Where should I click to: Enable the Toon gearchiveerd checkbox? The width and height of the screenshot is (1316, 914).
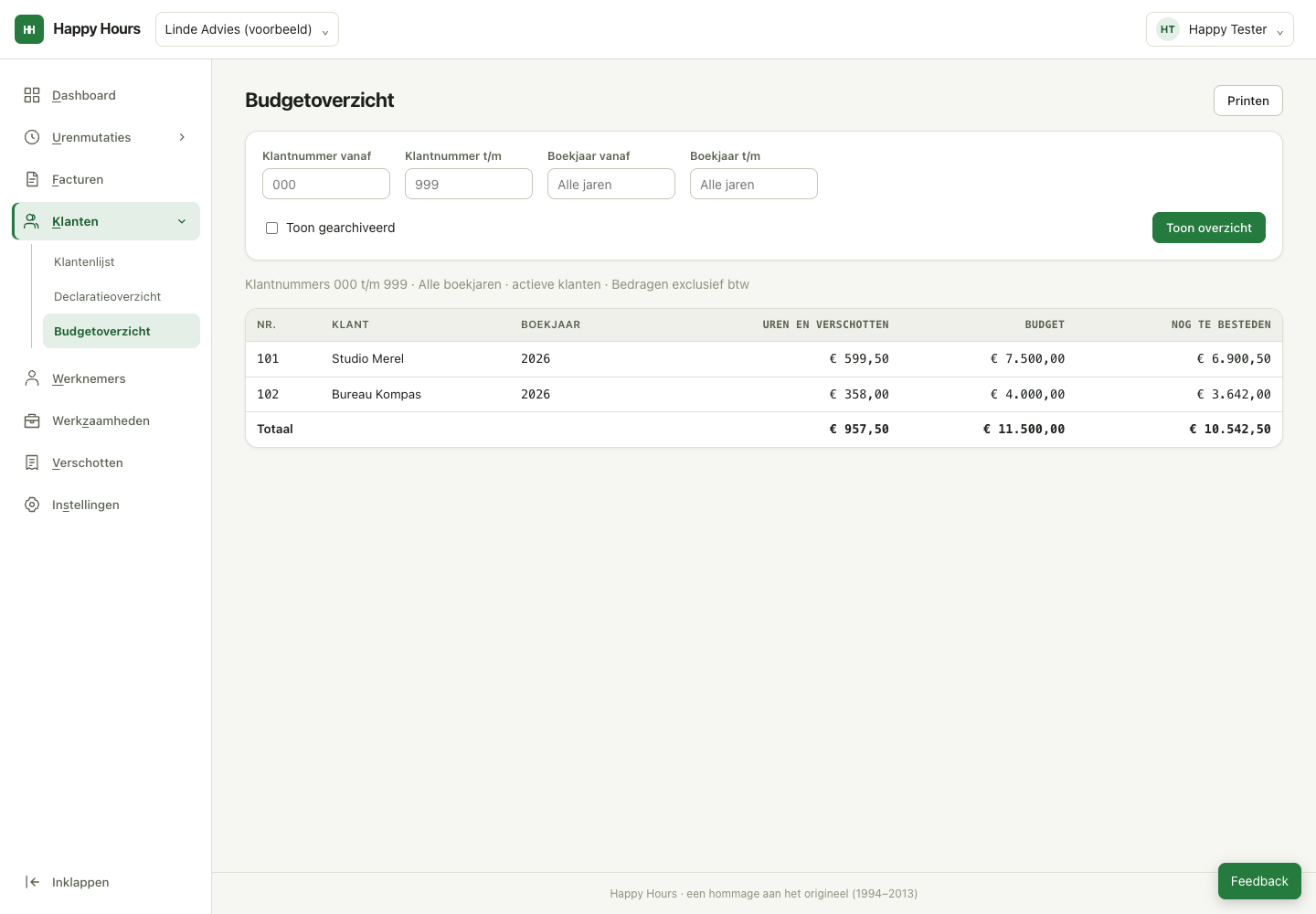pos(271,228)
